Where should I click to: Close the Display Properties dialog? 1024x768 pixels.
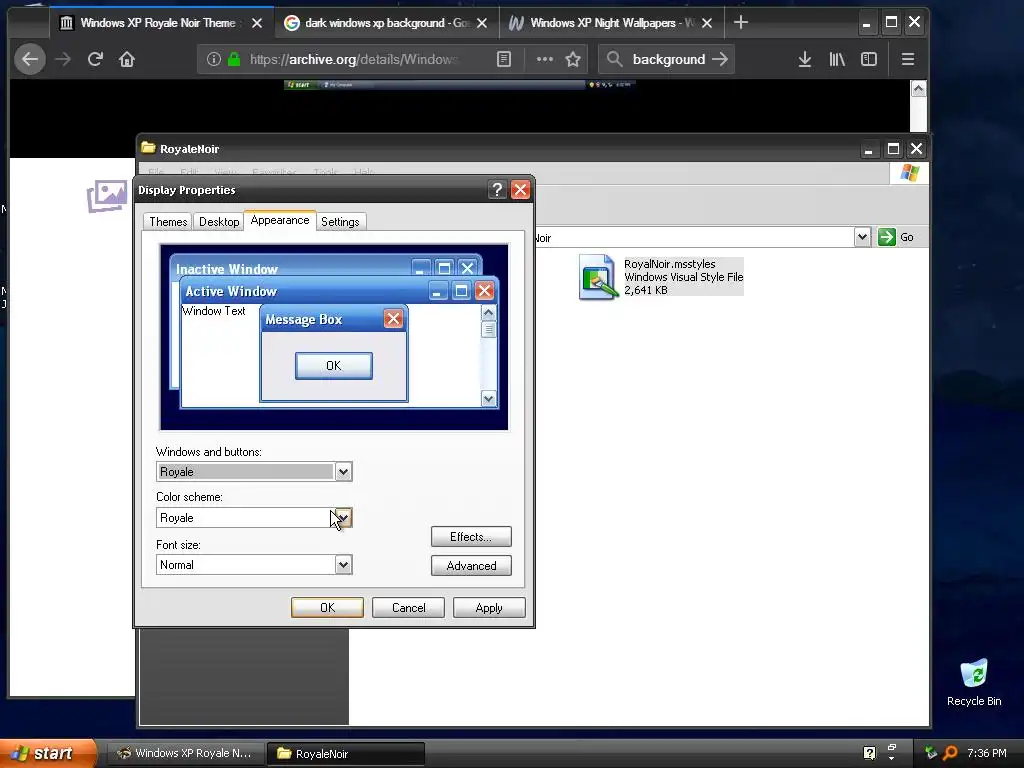(520, 190)
